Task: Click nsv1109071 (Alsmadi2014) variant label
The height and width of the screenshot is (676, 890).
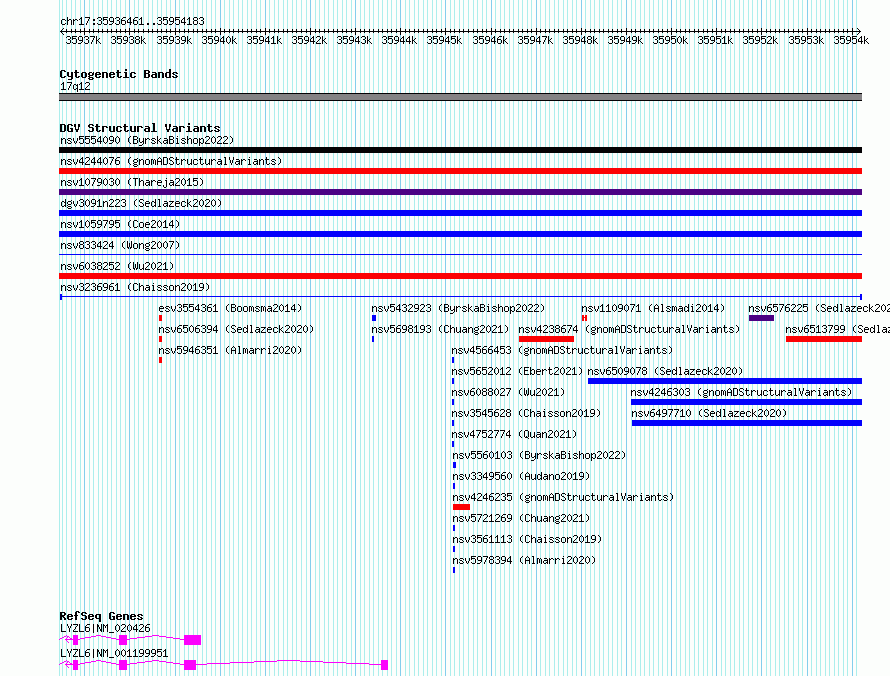Action: 653,308
